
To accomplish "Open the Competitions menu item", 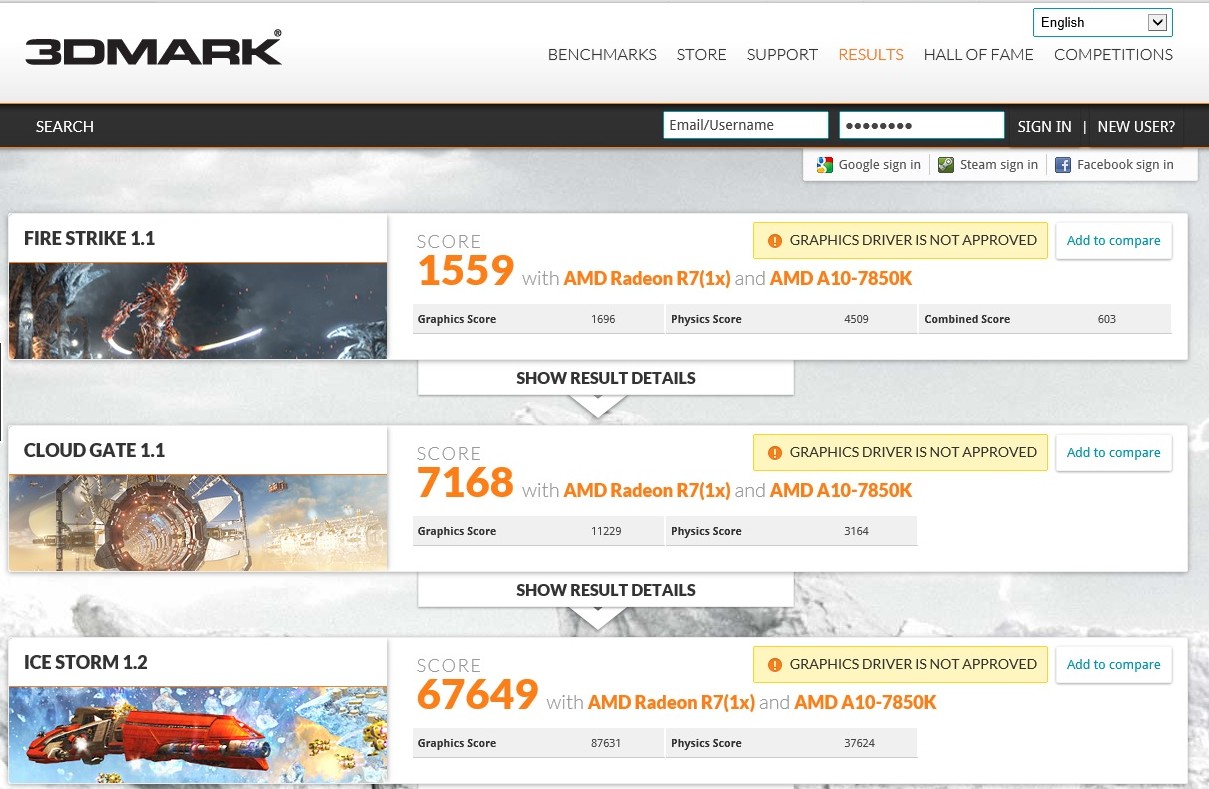I will [x=1113, y=55].
